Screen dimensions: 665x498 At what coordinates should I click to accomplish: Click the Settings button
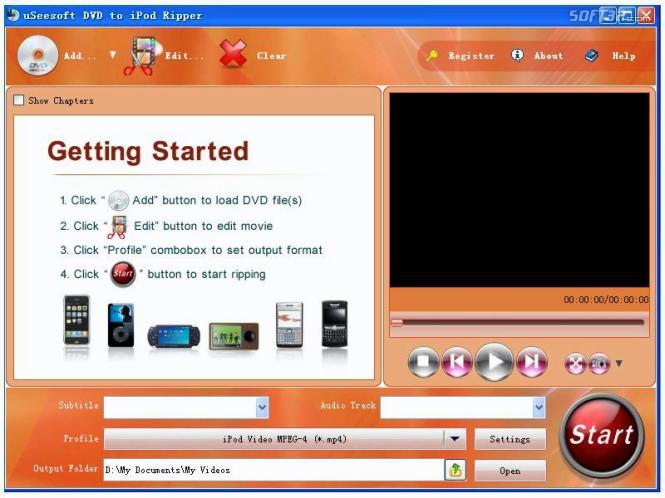[x=510, y=439]
